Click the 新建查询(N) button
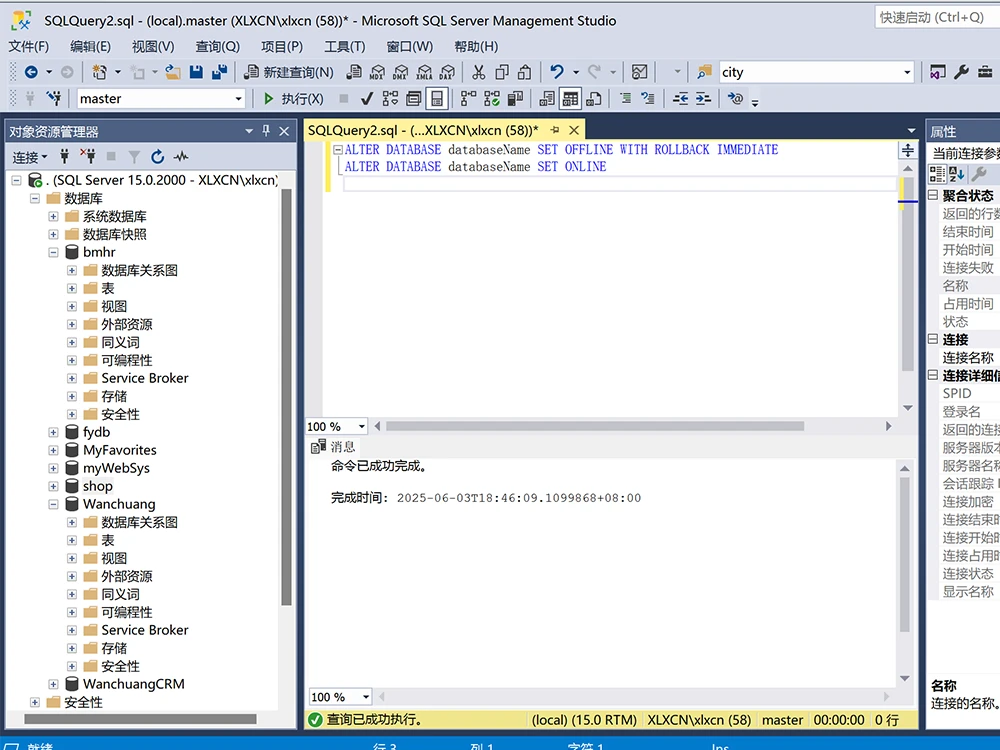Screen dimensions: 1000x750 (290, 72)
